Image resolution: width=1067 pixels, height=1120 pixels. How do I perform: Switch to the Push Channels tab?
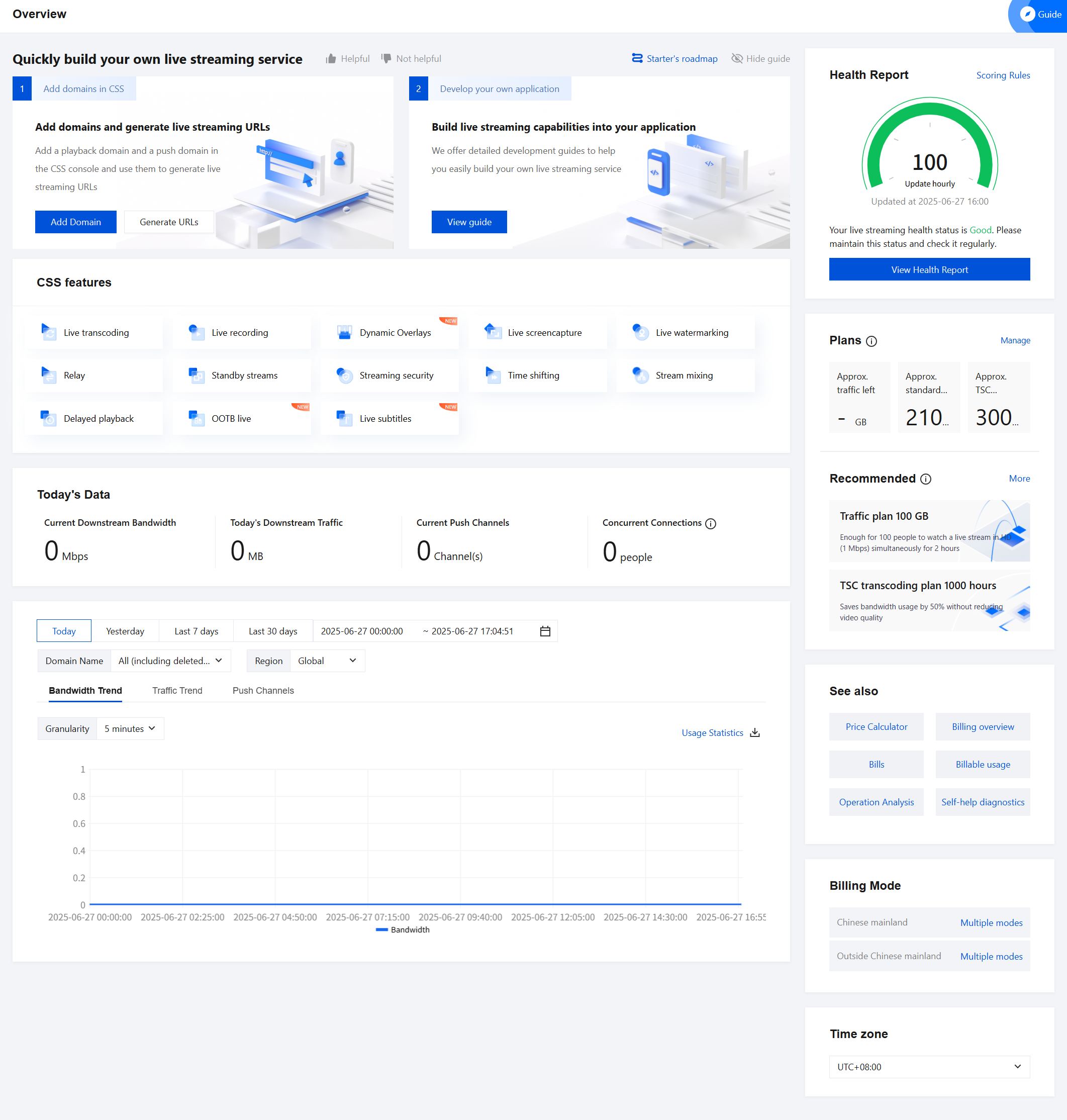(263, 691)
